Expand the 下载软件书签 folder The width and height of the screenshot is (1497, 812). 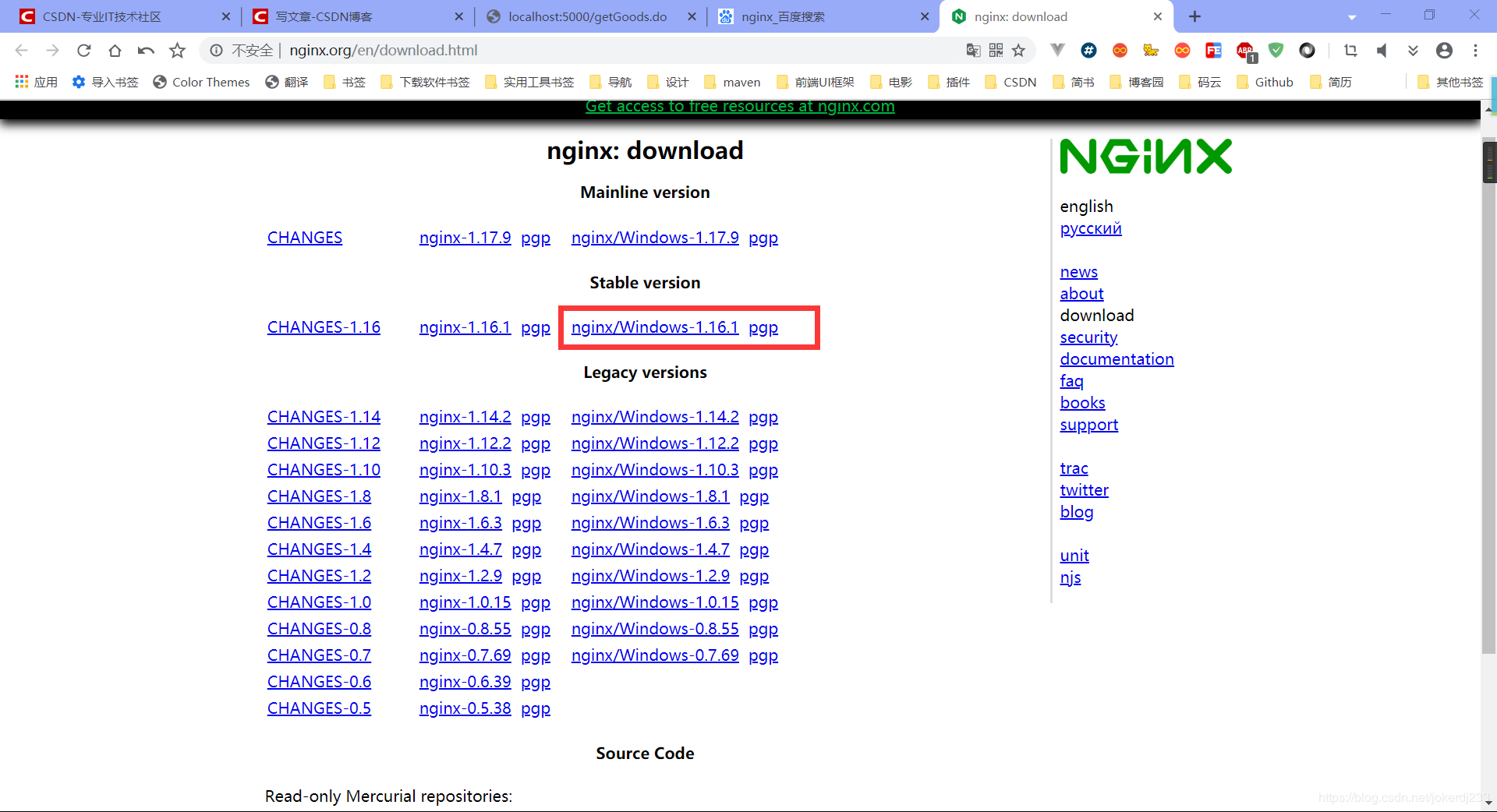pos(426,82)
